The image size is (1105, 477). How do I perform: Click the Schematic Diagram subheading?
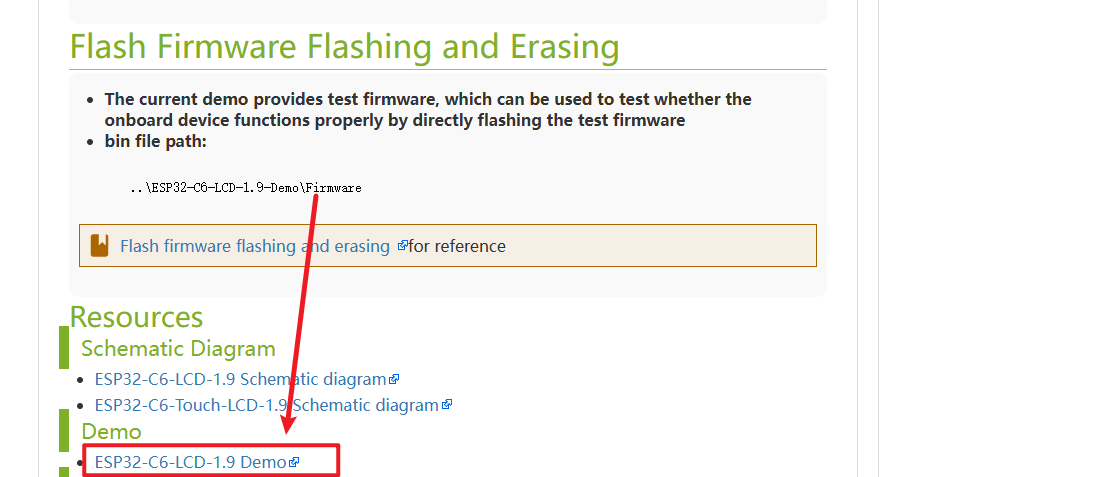(x=178, y=348)
